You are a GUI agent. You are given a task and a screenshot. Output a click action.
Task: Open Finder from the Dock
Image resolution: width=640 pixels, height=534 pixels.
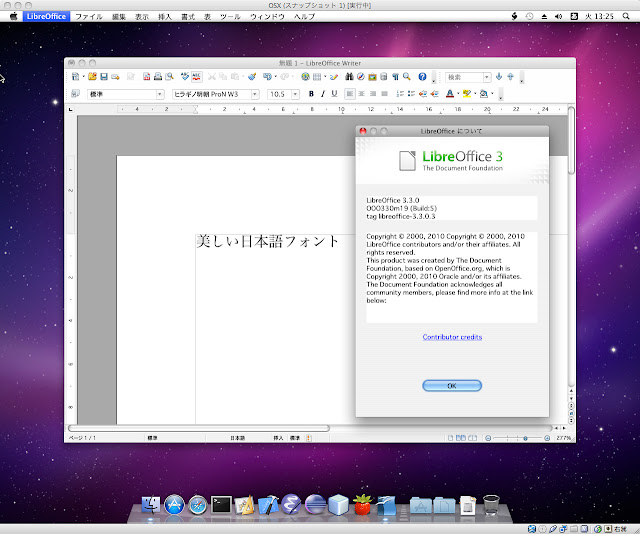tap(151, 505)
